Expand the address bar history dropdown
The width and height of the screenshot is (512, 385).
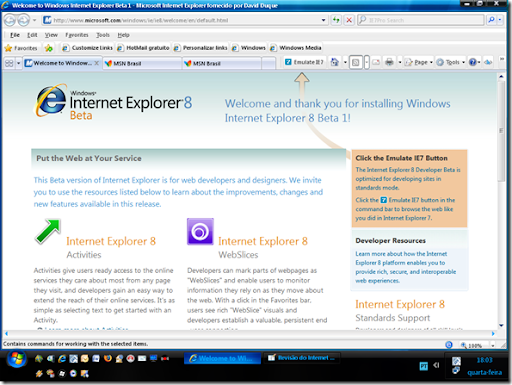pos(323,20)
